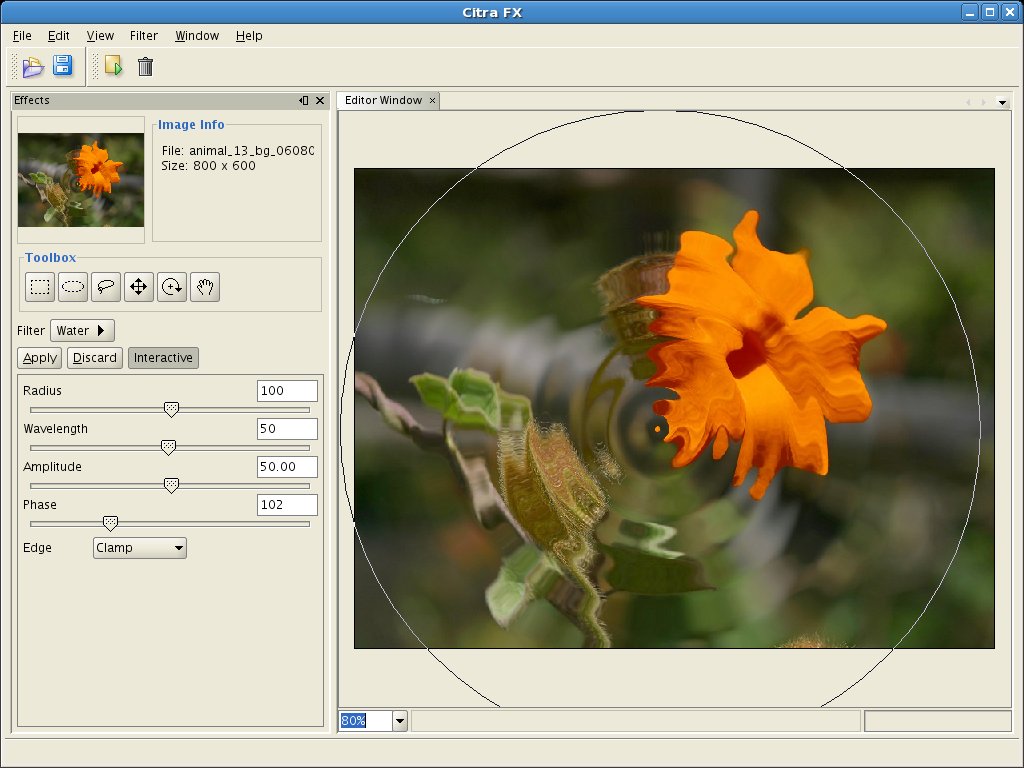Choose the lasso freehand selection tool
Image resolution: width=1024 pixels, height=768 pixels.
click(105, 287)
